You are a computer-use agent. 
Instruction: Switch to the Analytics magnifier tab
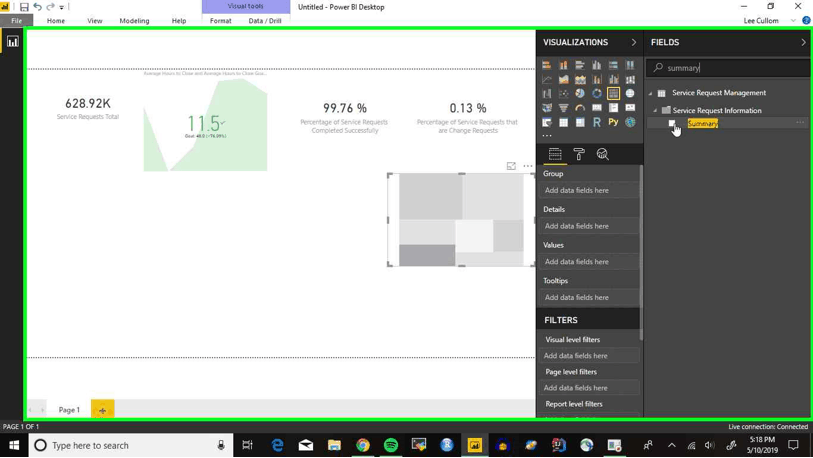click(x=602, y=154)
